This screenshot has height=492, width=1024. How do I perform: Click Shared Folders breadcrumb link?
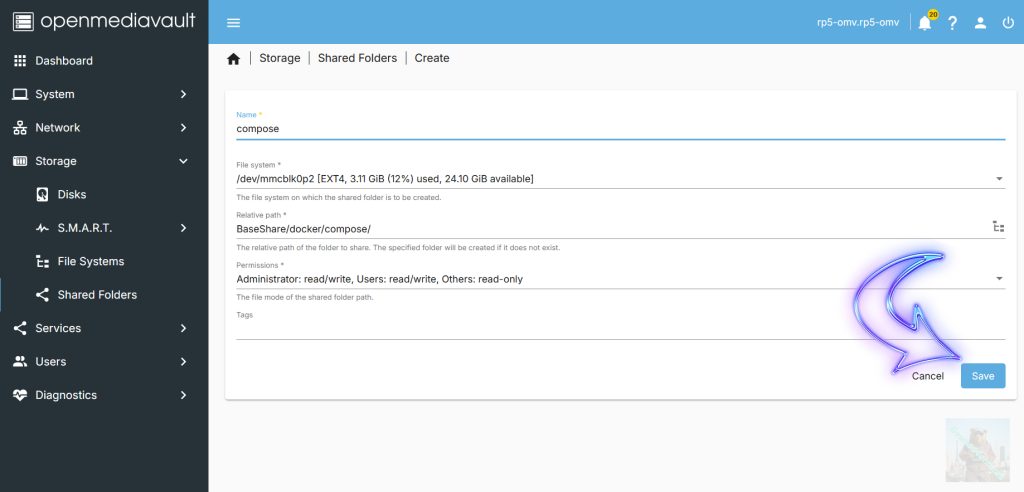point(357,58)
